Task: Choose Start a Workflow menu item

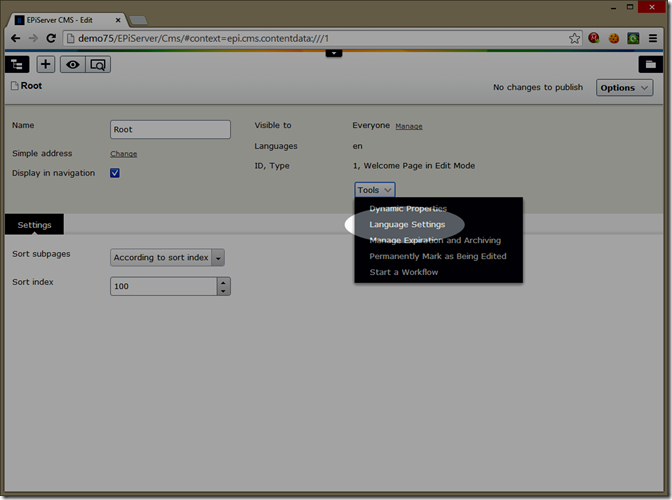Action: click(403, 272)
